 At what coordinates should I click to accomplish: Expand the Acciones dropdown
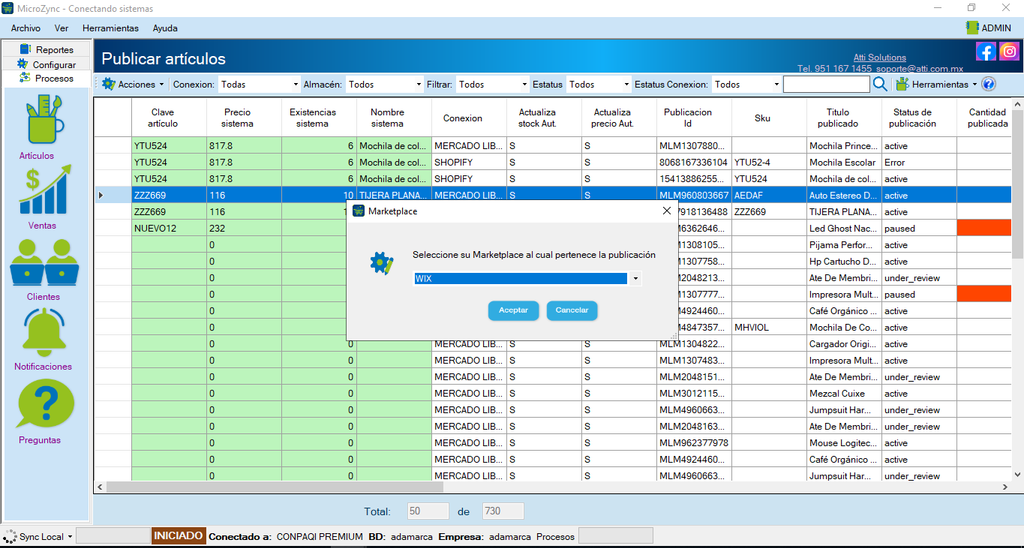coord(161,85)
